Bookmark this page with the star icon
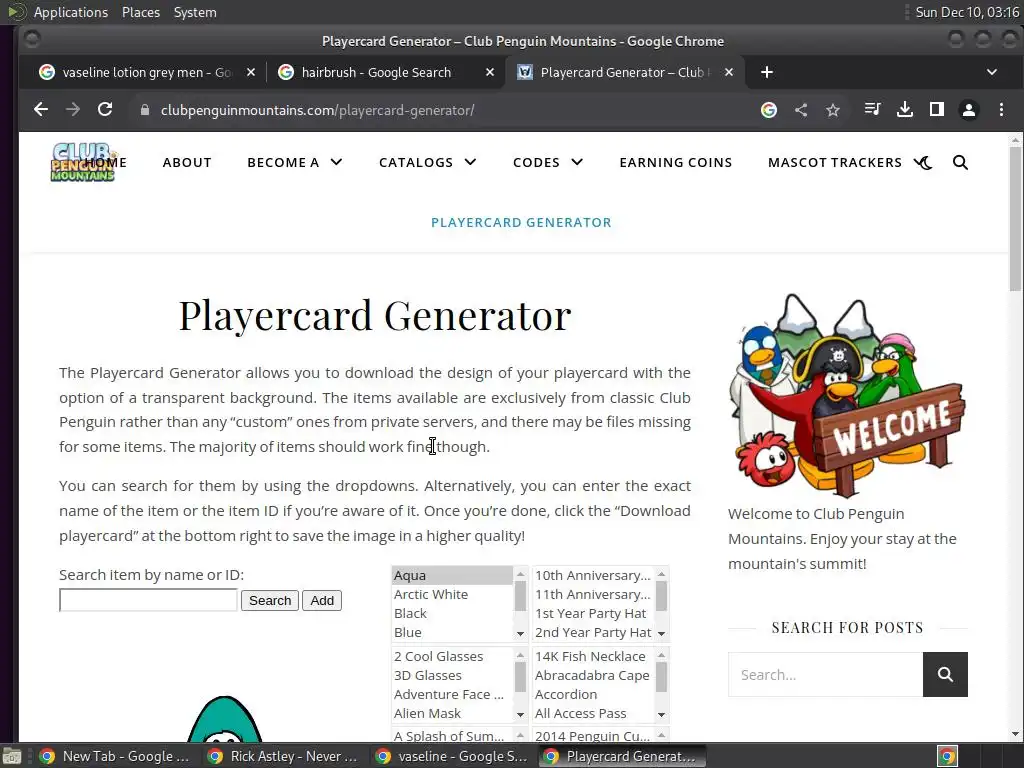This screenshot has width=1024, height=768. pyautogui.click(x=833, y=110)
